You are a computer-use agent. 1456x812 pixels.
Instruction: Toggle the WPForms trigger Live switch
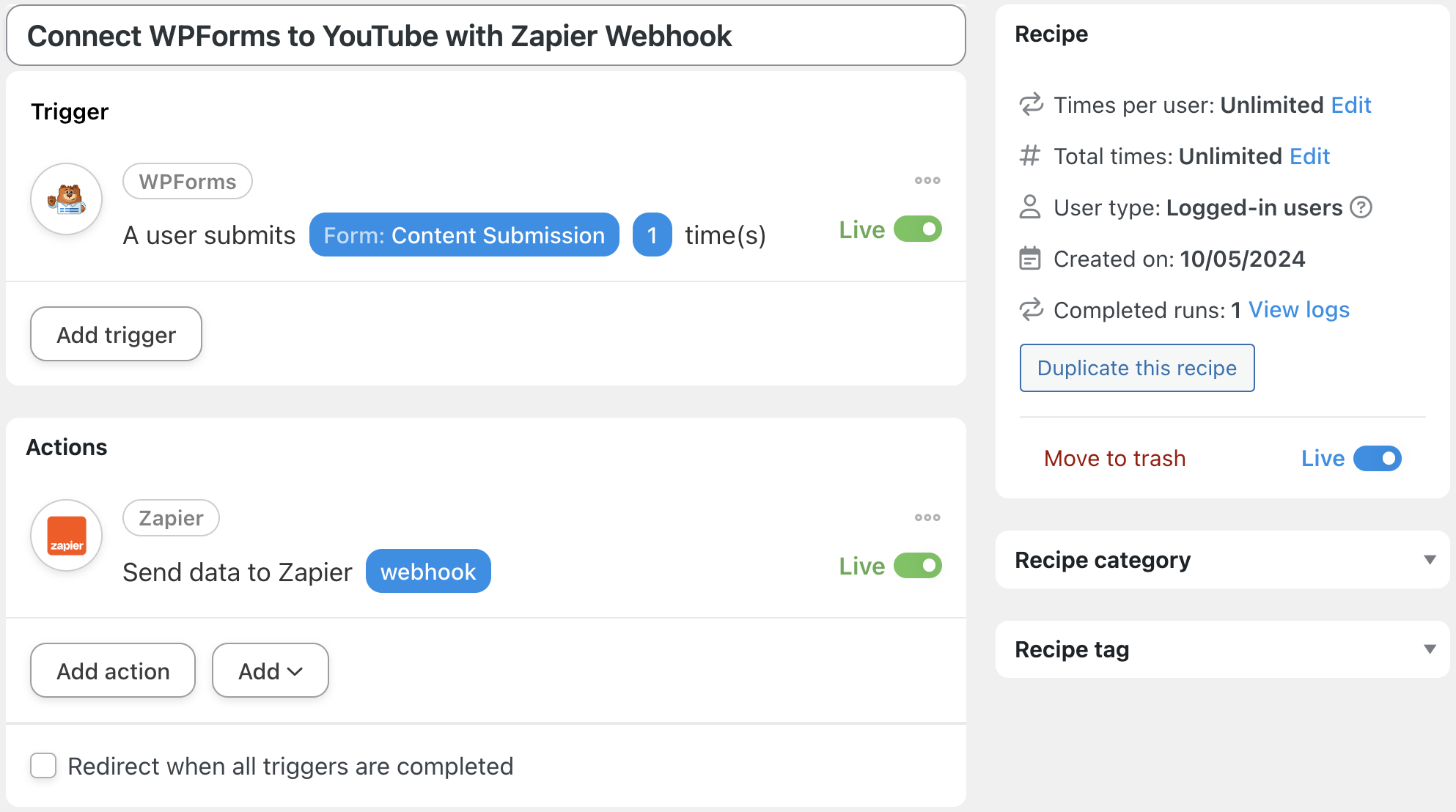[x=917, y=229]
